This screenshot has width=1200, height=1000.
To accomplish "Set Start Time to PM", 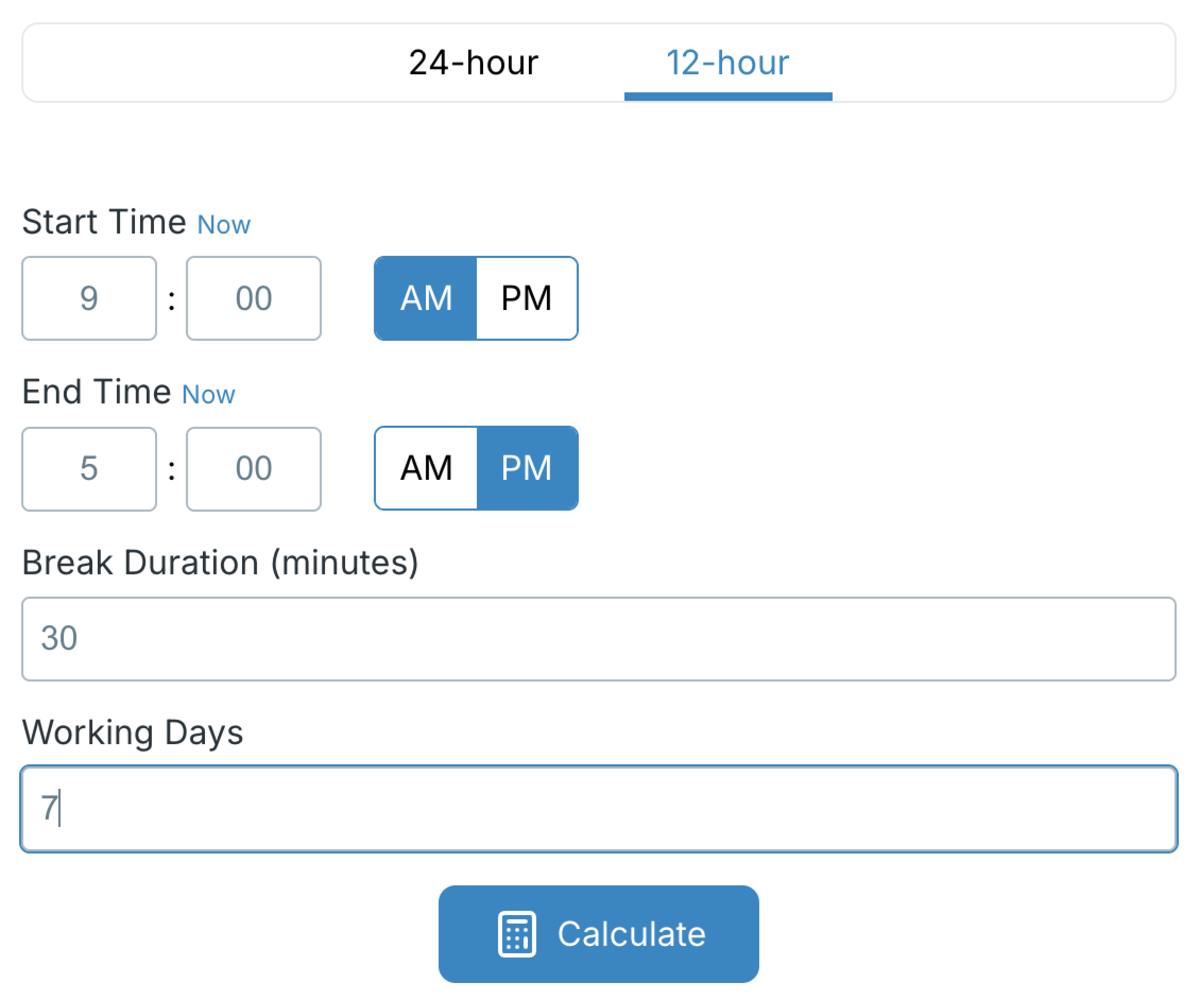I will pyautogui.click(x=527, y=298).
